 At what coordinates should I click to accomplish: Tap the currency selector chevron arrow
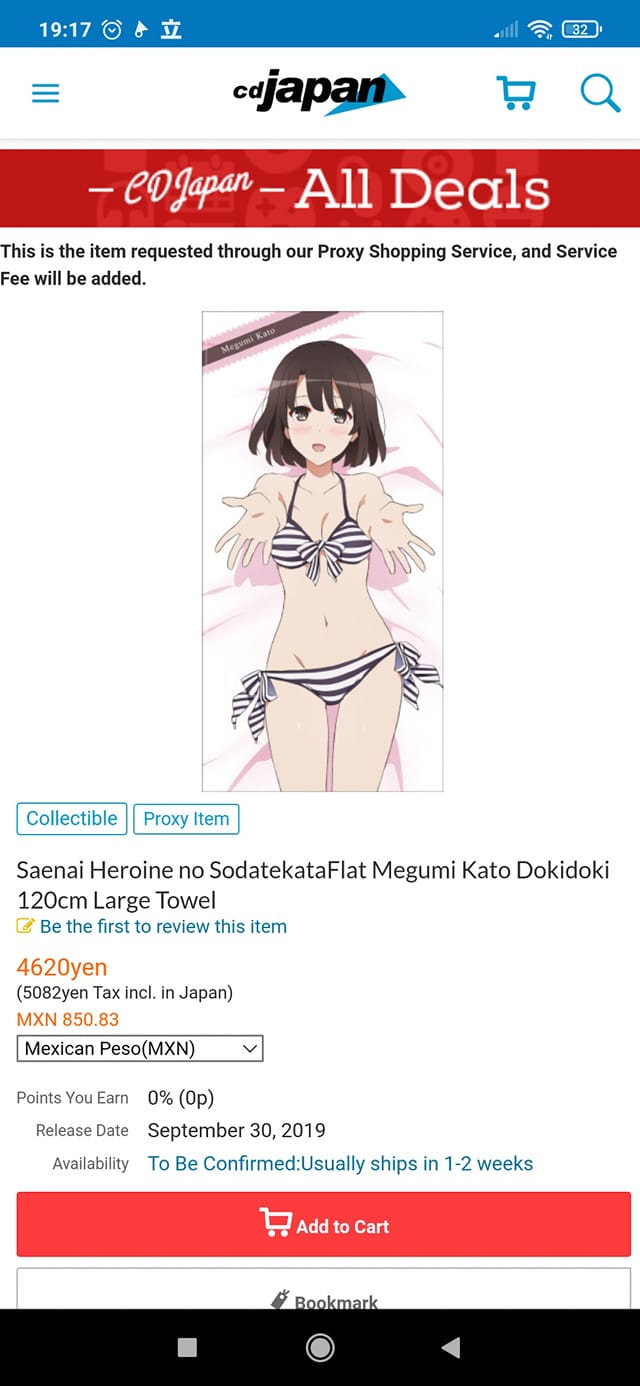click(249, 1049)
